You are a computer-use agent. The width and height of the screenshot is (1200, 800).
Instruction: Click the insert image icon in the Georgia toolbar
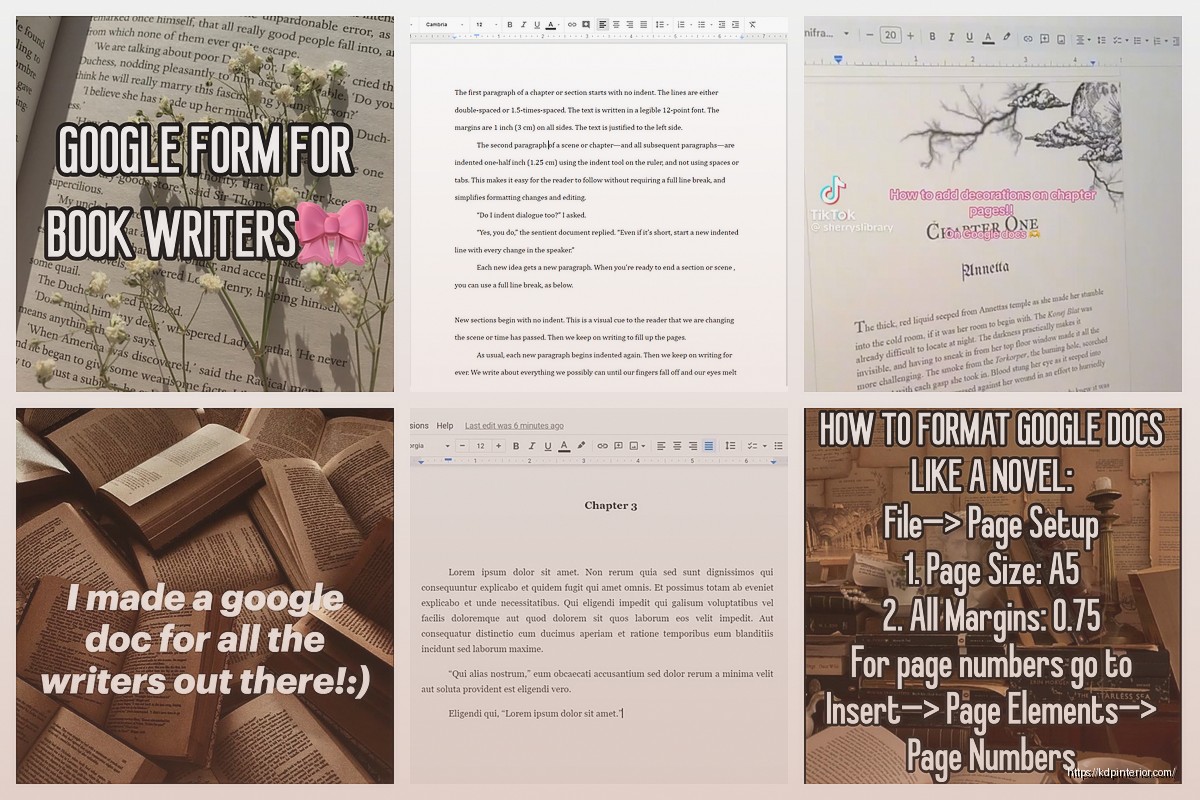(633, 446)
